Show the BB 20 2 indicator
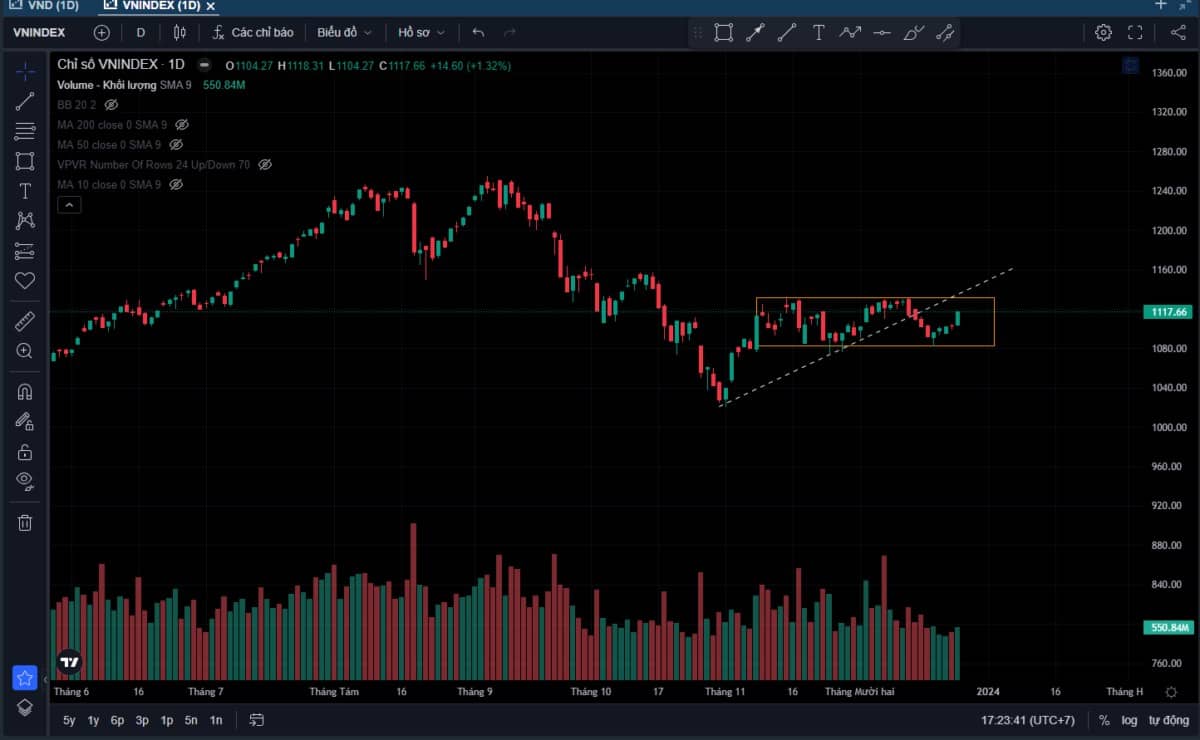This screenshot has height=740, width=1200. 111,104
